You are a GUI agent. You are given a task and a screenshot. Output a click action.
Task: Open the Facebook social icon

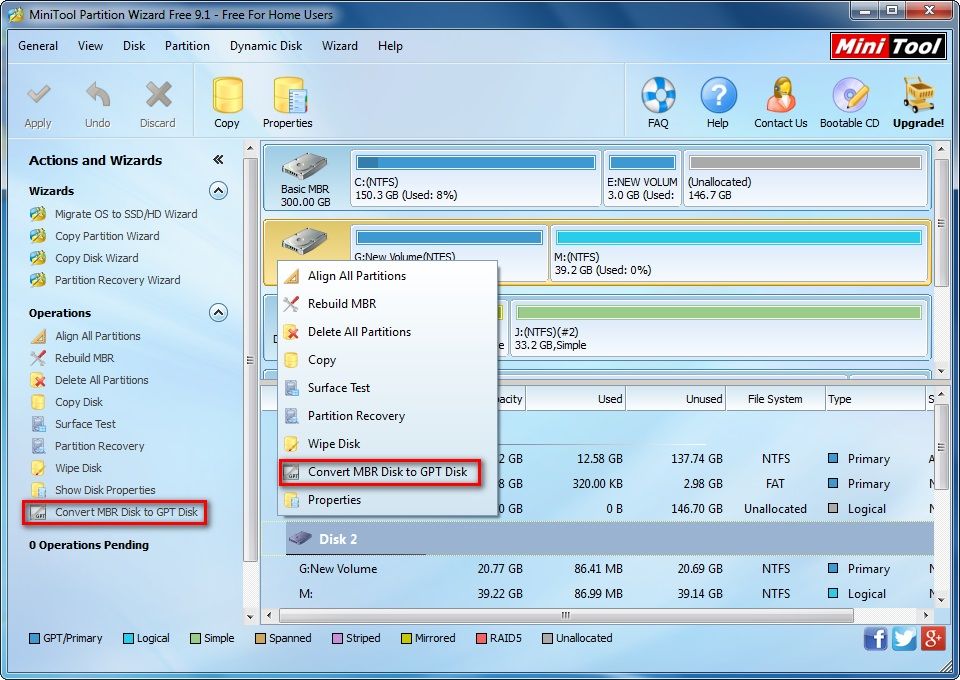876,639
